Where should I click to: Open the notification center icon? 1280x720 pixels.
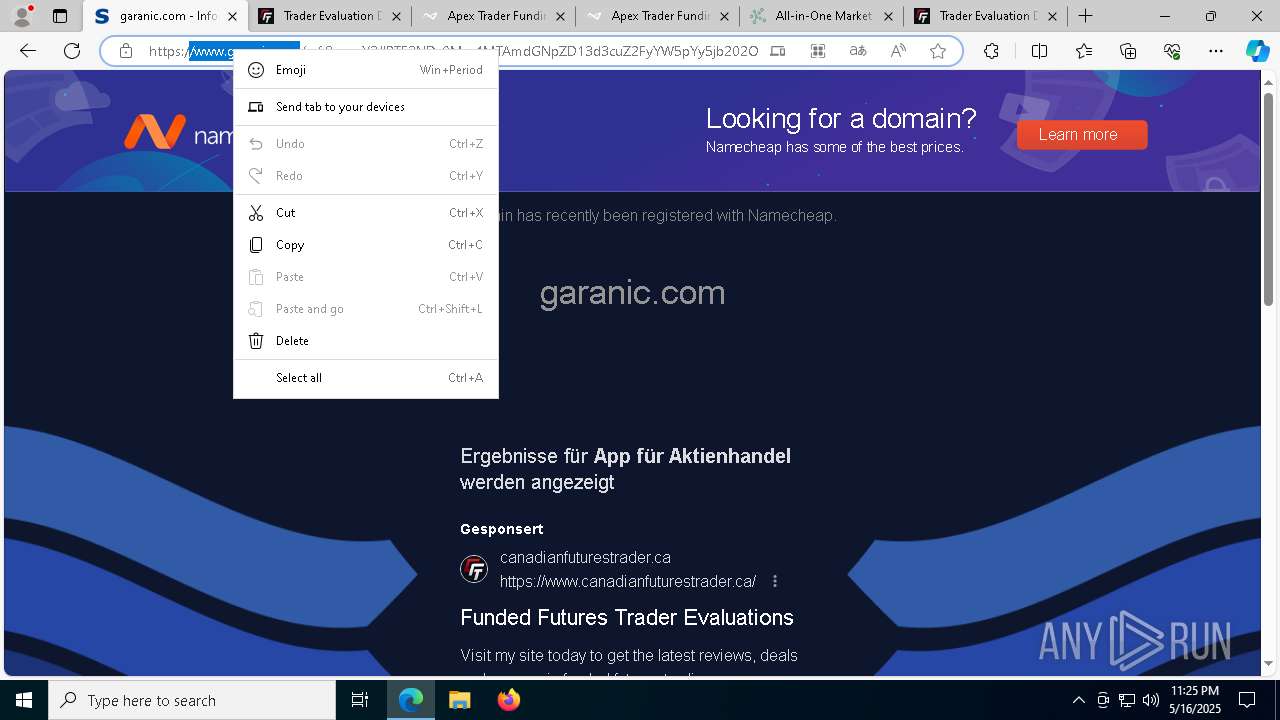pos(1247,700)
